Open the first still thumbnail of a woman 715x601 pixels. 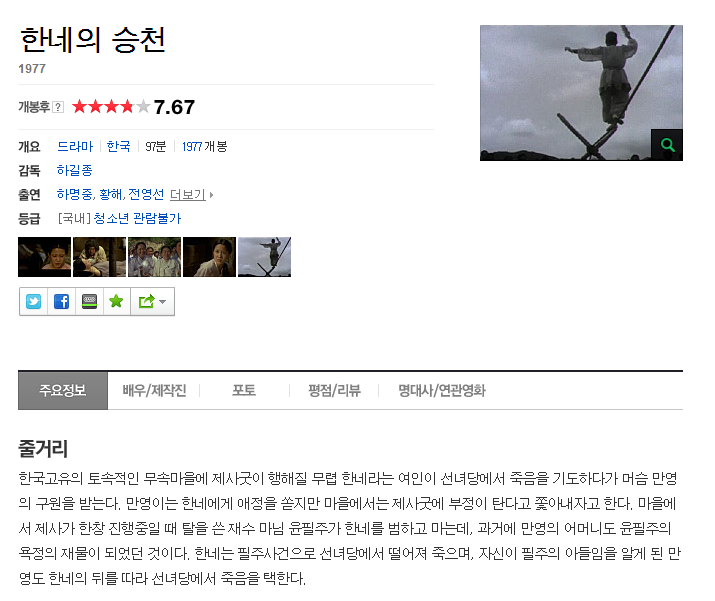coord(44,257)
